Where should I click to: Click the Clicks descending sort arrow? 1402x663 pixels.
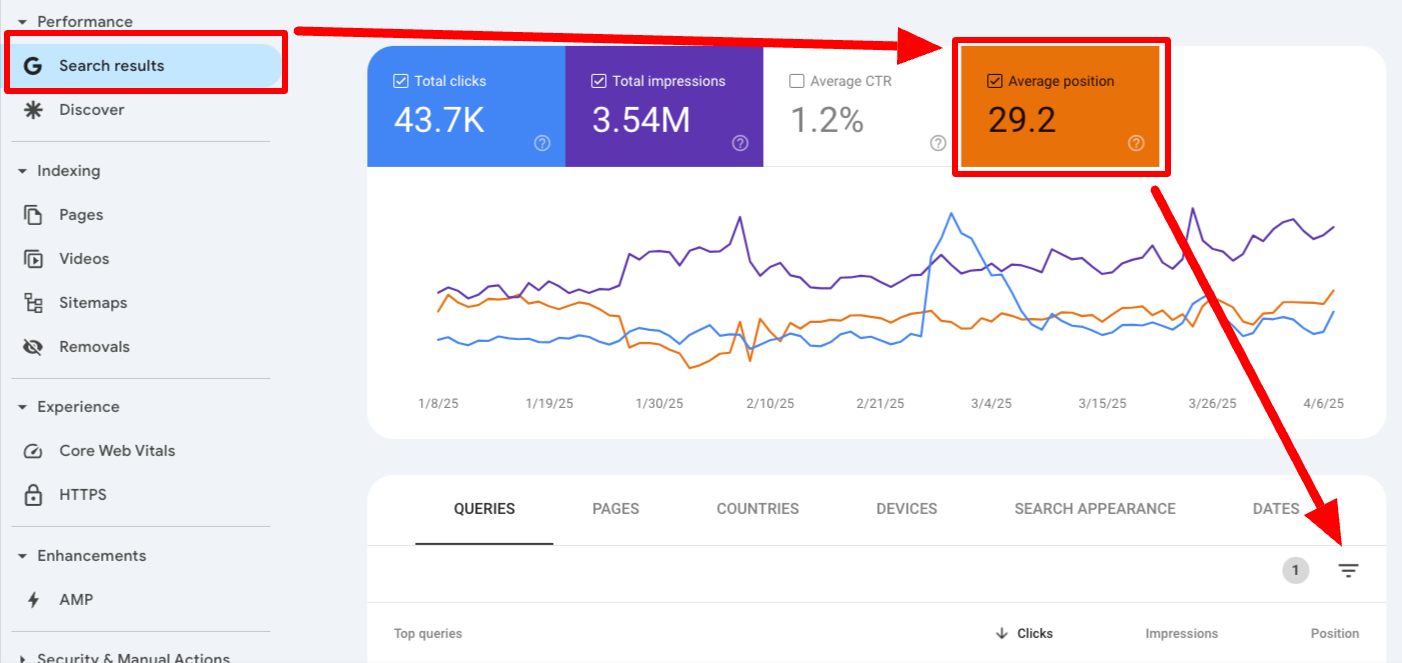pos(1002,634)
